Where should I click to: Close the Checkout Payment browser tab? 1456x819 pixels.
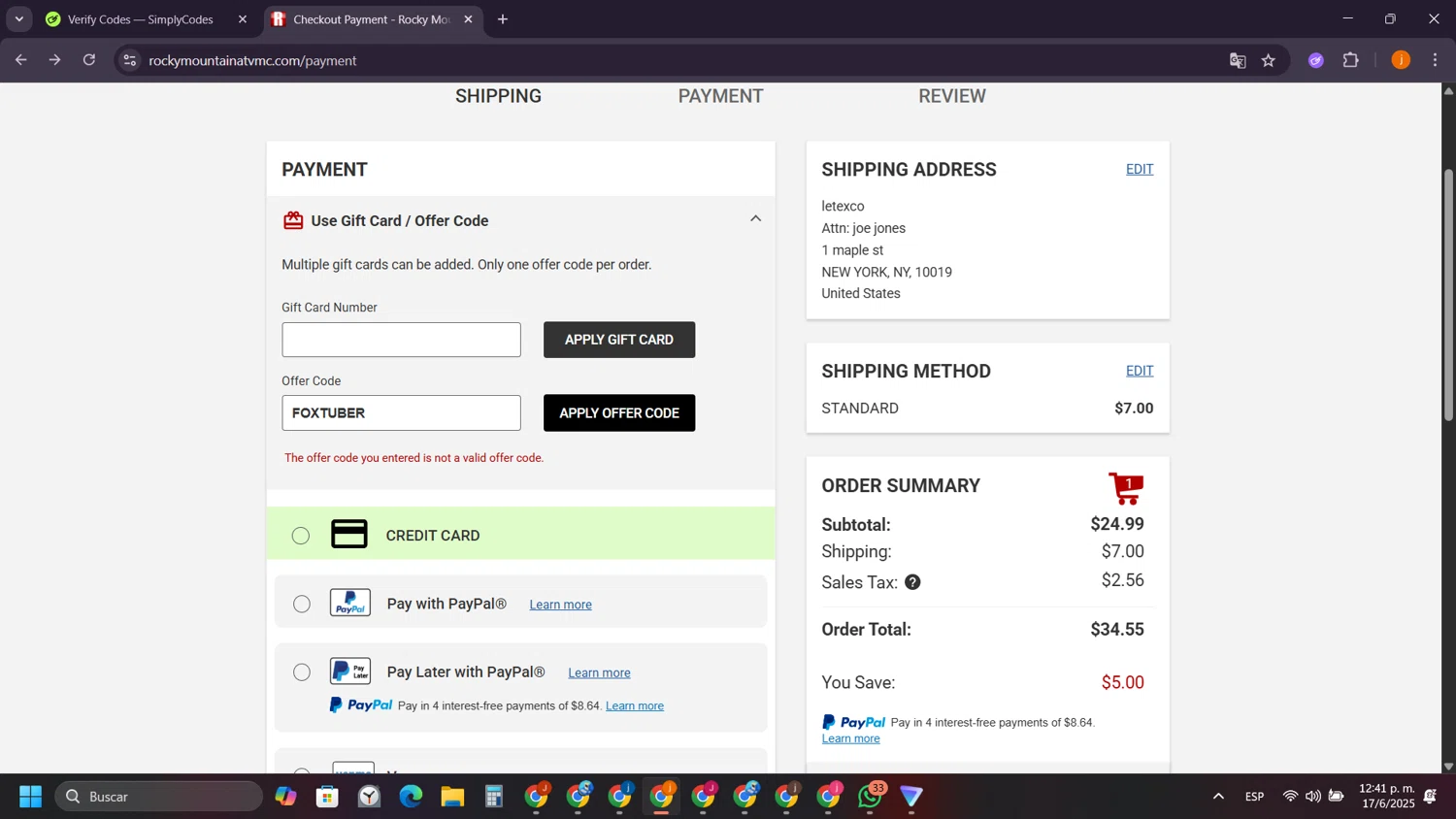[469, 19]
